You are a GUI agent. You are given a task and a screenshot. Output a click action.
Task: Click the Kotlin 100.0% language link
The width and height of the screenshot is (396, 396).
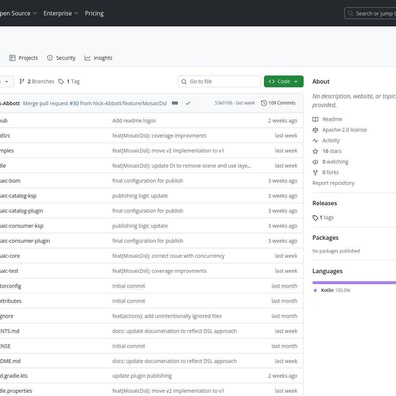[335, 290]
